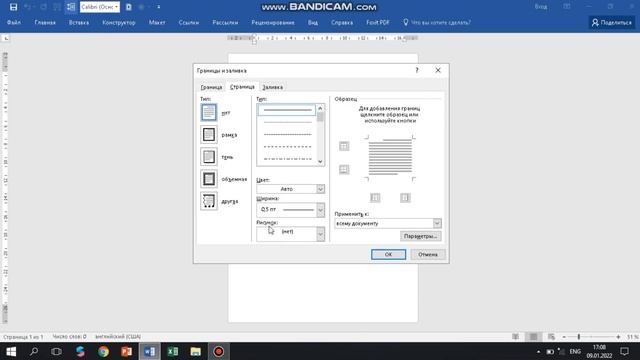Select the second thin line style in the list

tap(287, 122)
